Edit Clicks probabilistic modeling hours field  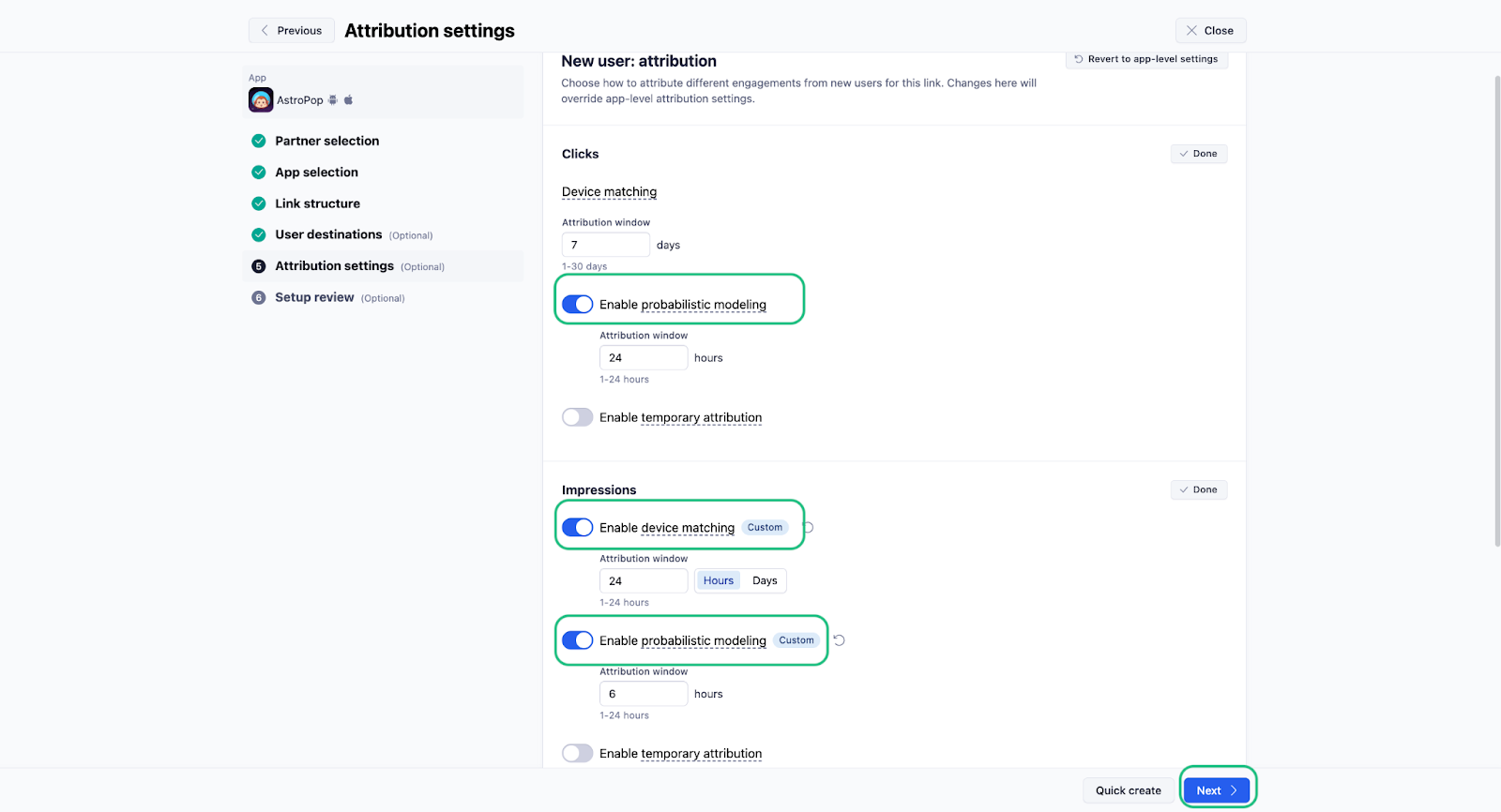tap(644, 357)
